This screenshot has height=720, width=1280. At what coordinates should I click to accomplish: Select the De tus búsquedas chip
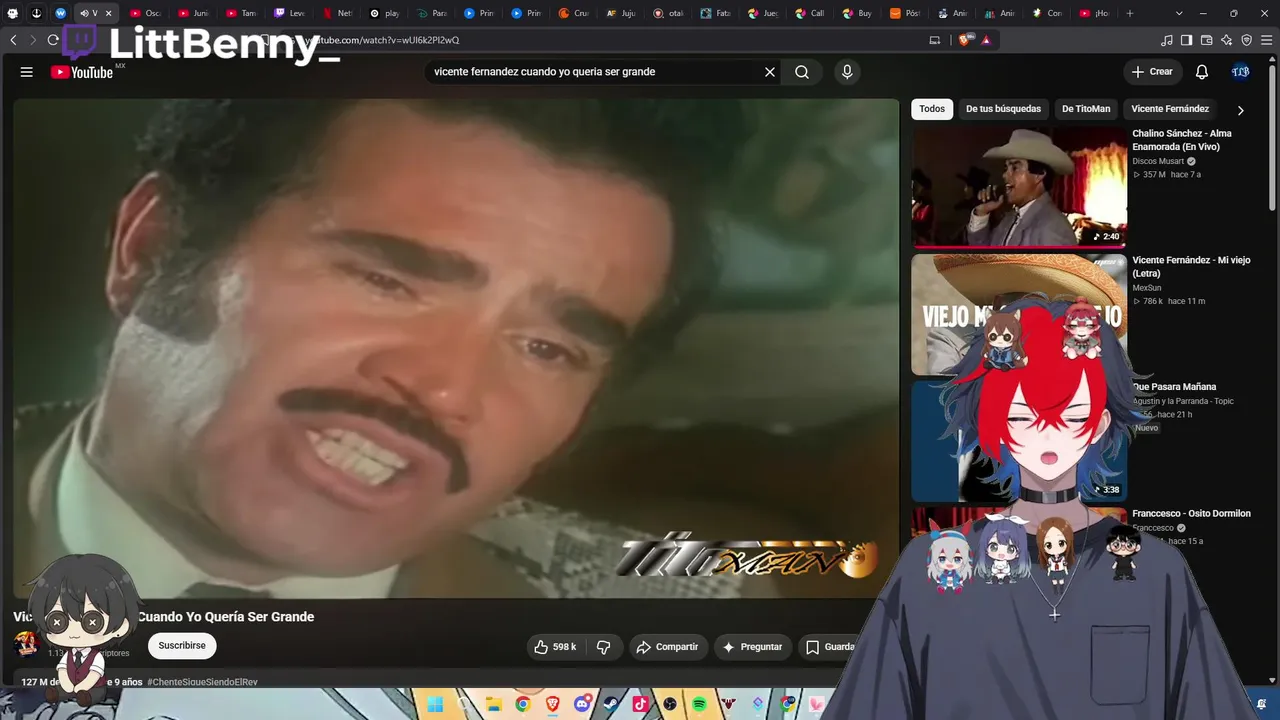(x=1003, y=109)
